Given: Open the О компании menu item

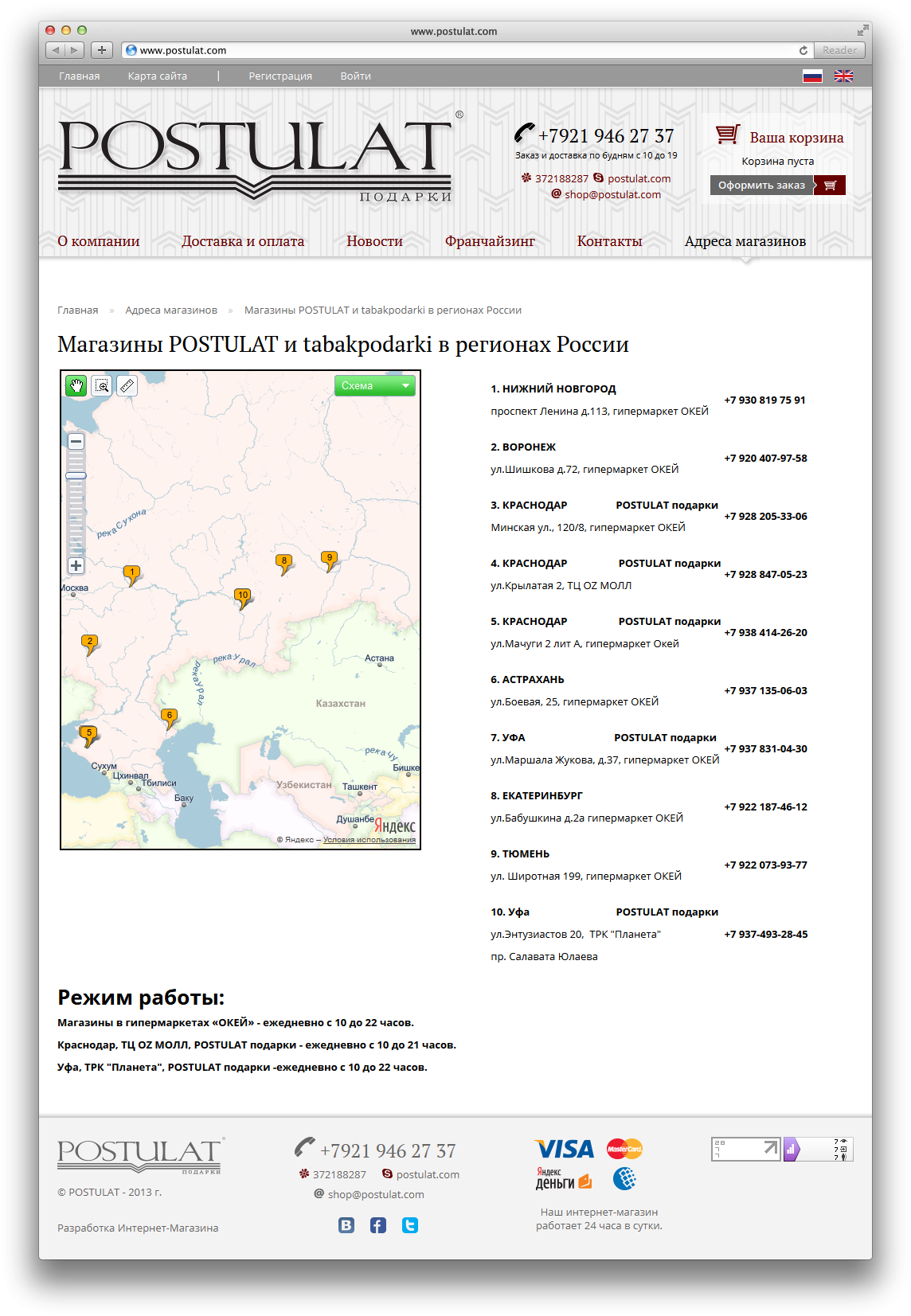Looking at the screenshot, I should (x=98, y=241).
